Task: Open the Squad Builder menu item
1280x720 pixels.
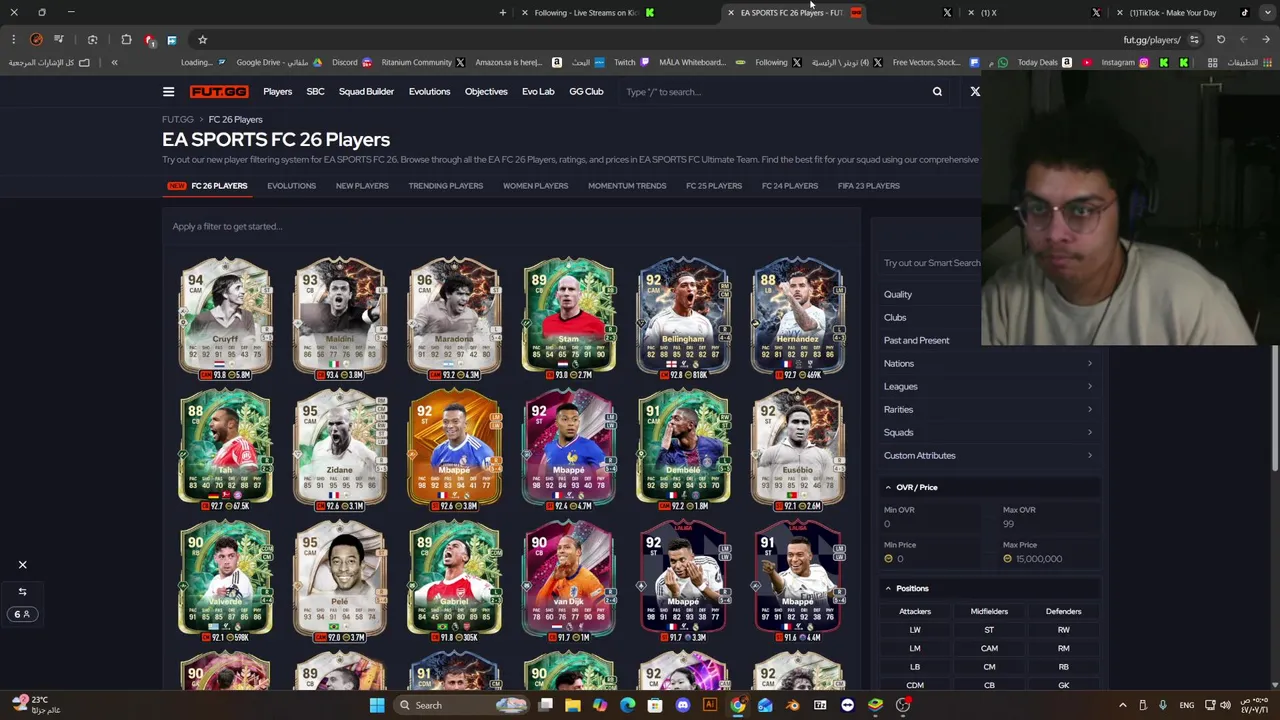Action: coord(366,92)
